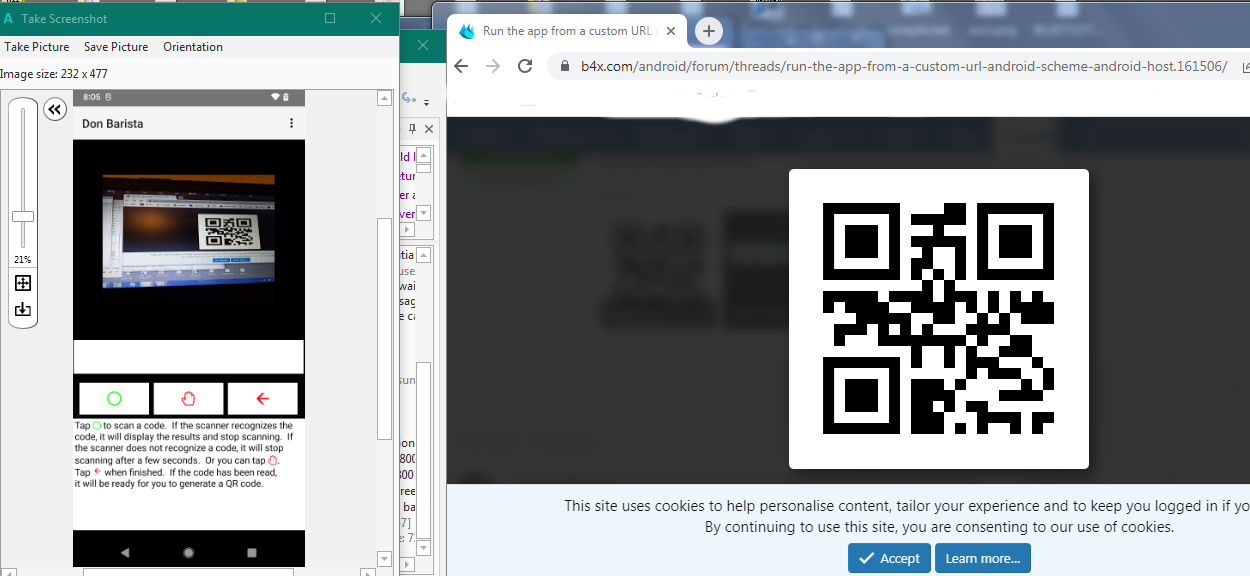View site information icon in address bar
Screen dimensions: 1250x576
point(563,67)
